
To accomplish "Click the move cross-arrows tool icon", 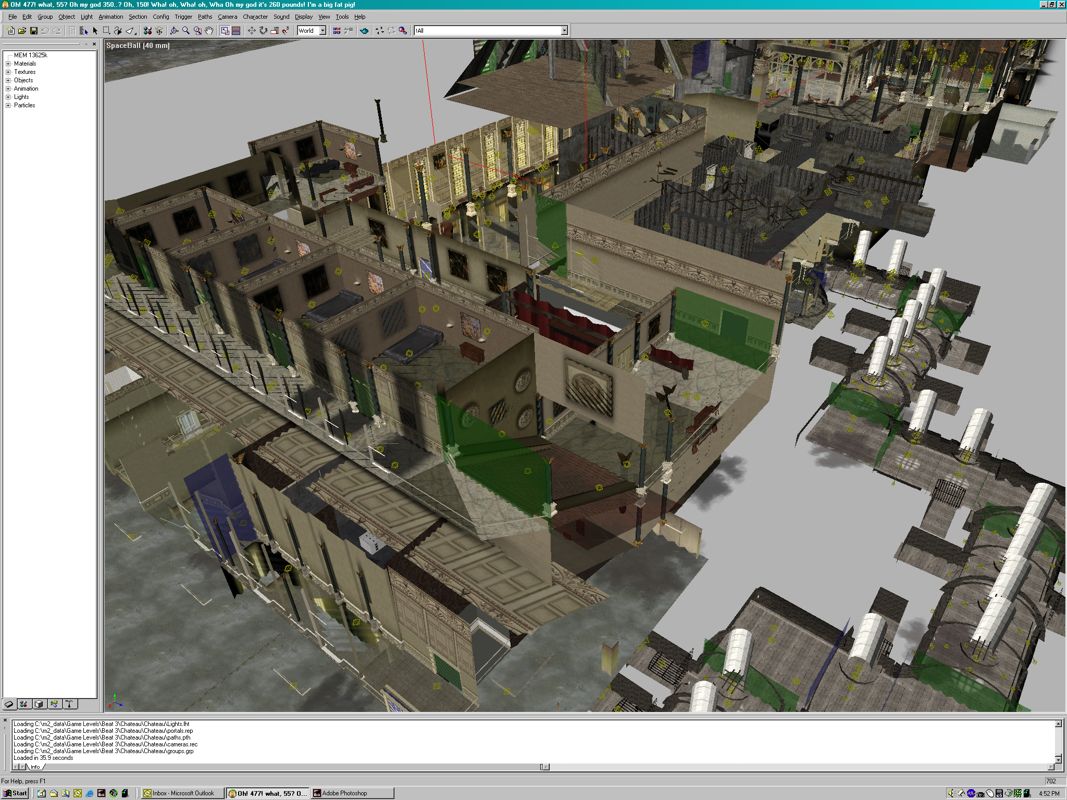I will (251, 31).
